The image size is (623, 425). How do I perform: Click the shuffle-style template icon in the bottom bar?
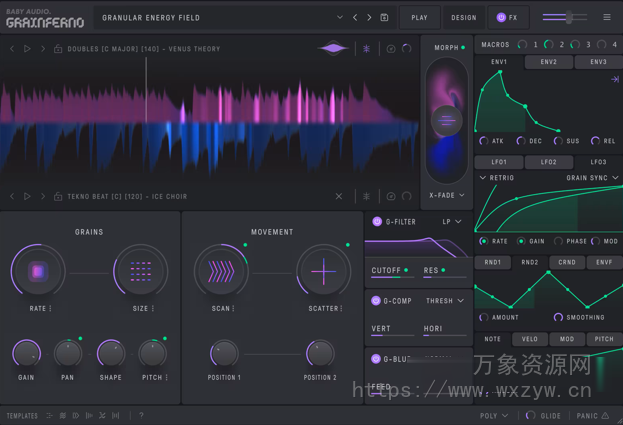pyautogui.click(x=102, y=415)
